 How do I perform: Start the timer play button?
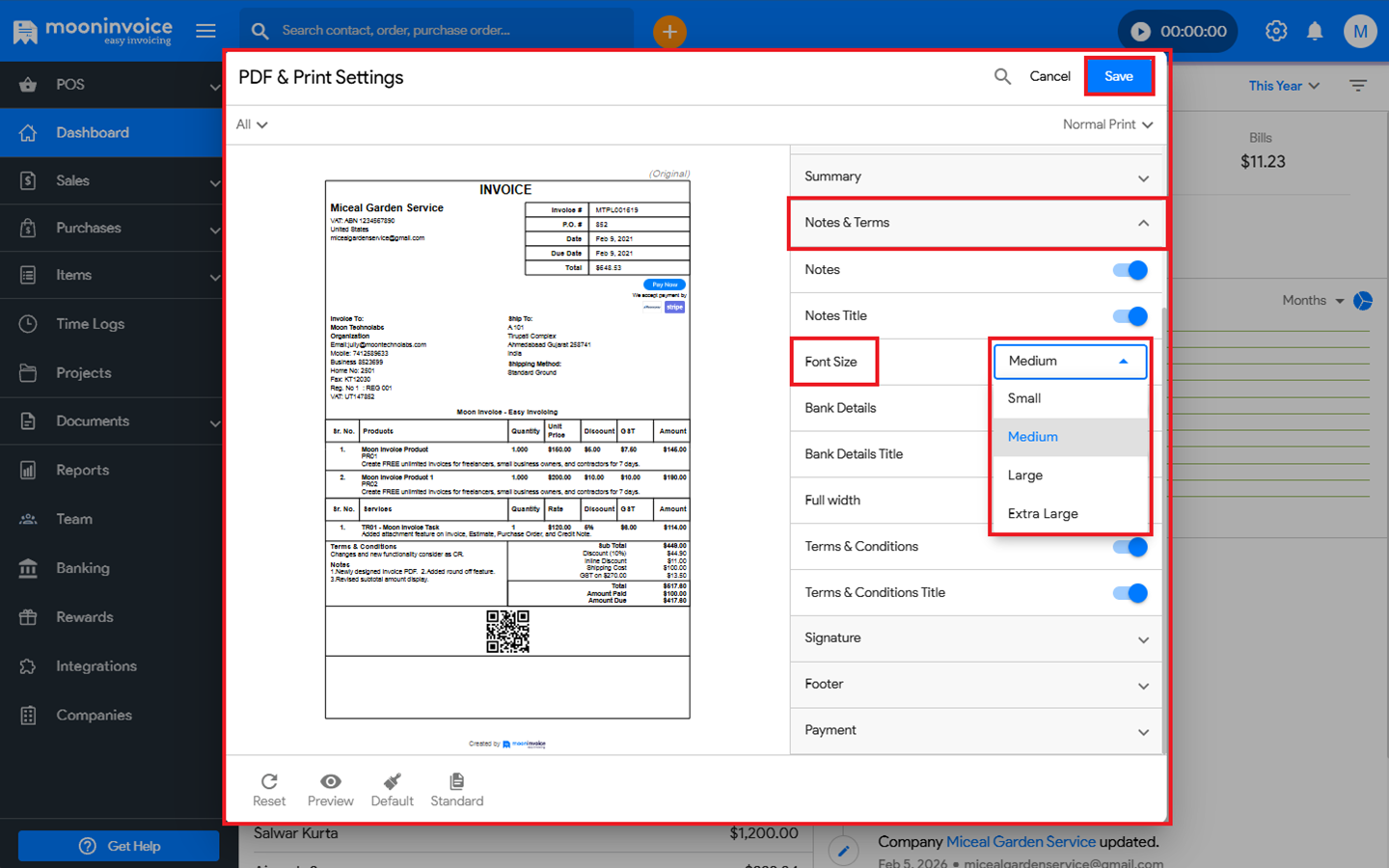pyautogui.click(x=1140, y=32)
